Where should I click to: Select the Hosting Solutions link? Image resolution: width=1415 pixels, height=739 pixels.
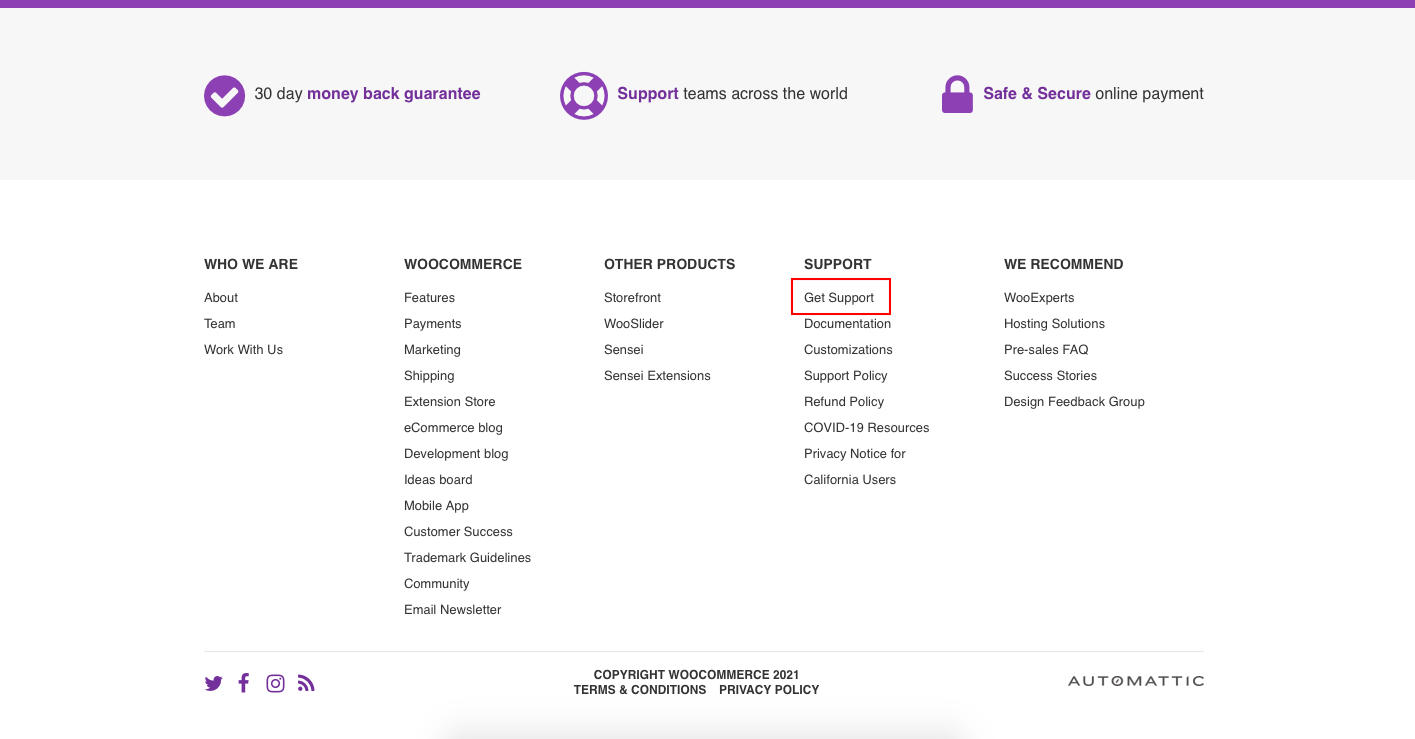click(1054, 324)
